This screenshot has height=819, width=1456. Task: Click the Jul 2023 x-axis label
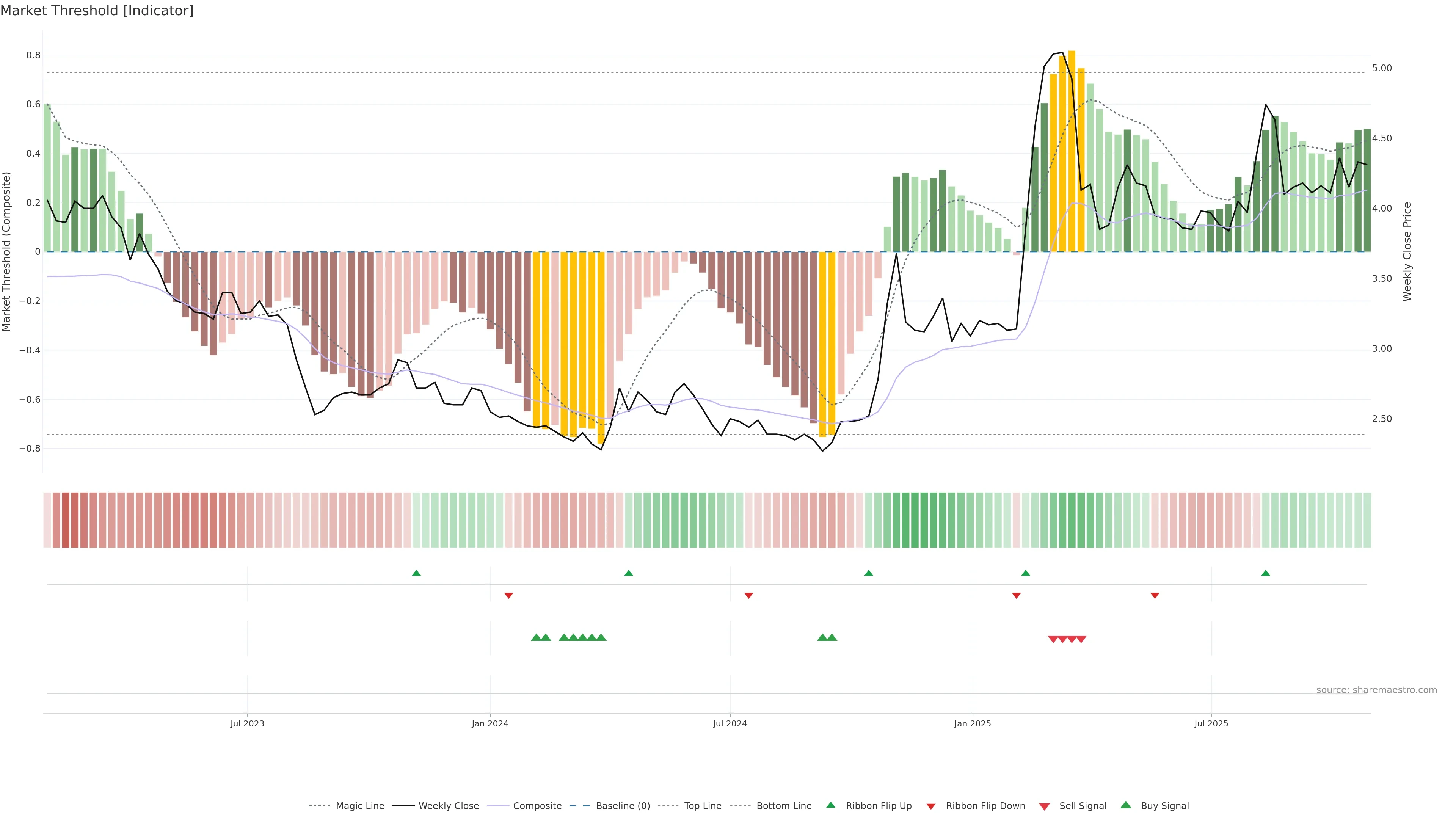[247, 723]
